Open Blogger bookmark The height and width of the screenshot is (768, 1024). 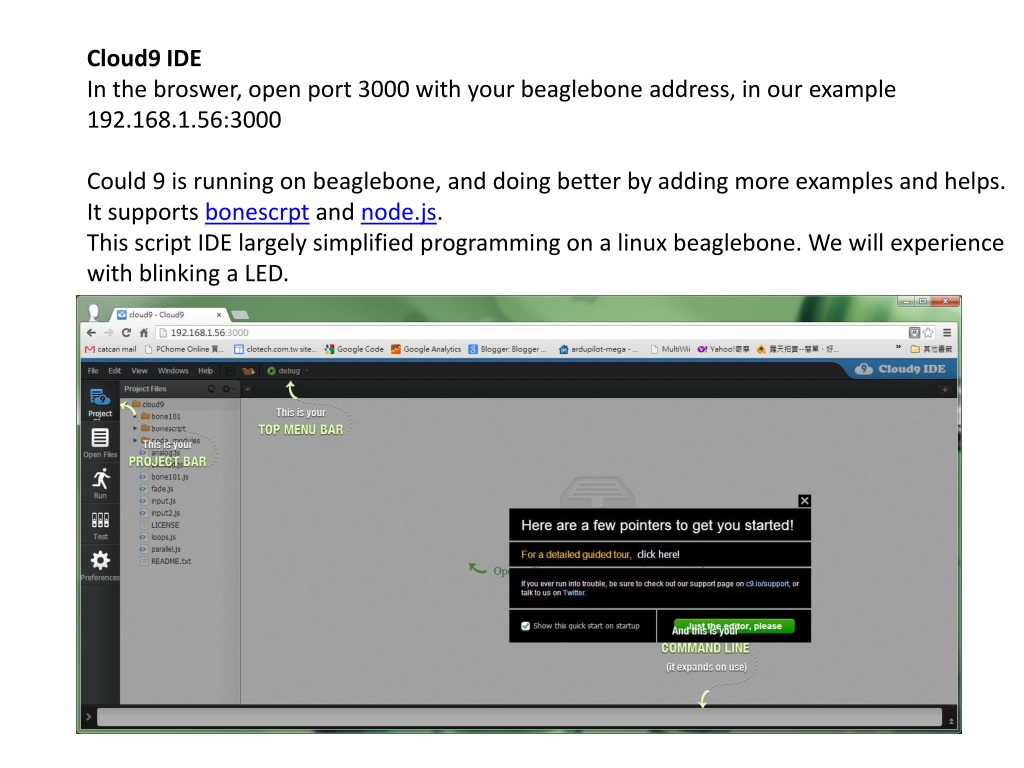pos(507,349)
